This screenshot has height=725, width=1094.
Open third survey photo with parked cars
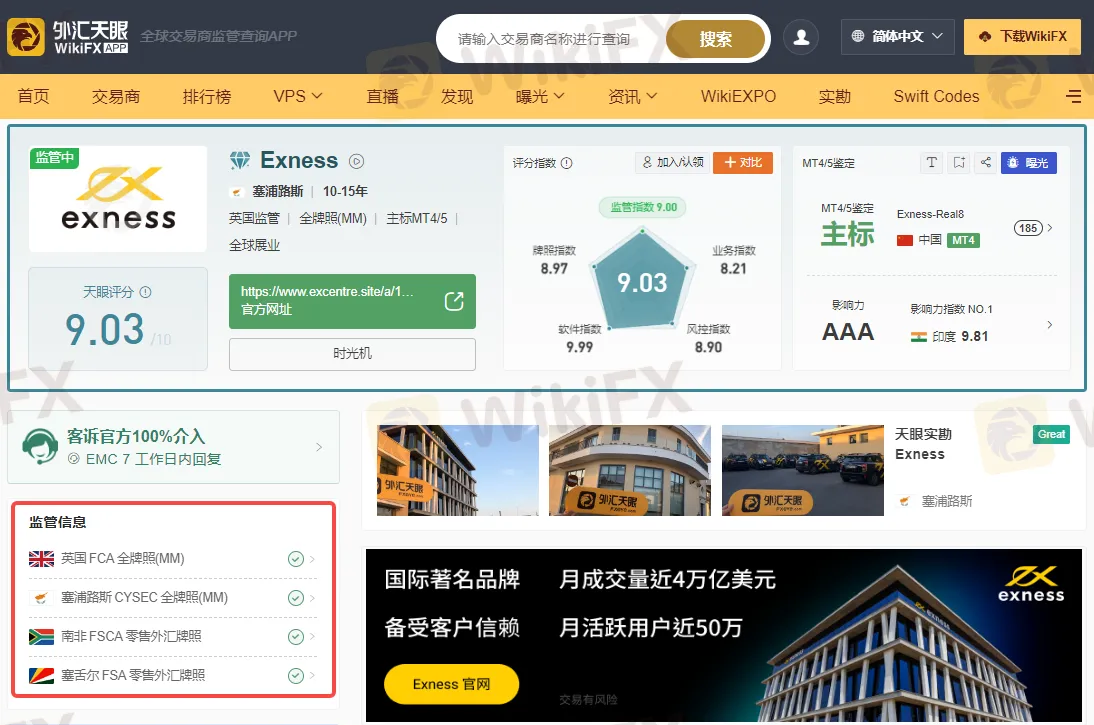802,470
